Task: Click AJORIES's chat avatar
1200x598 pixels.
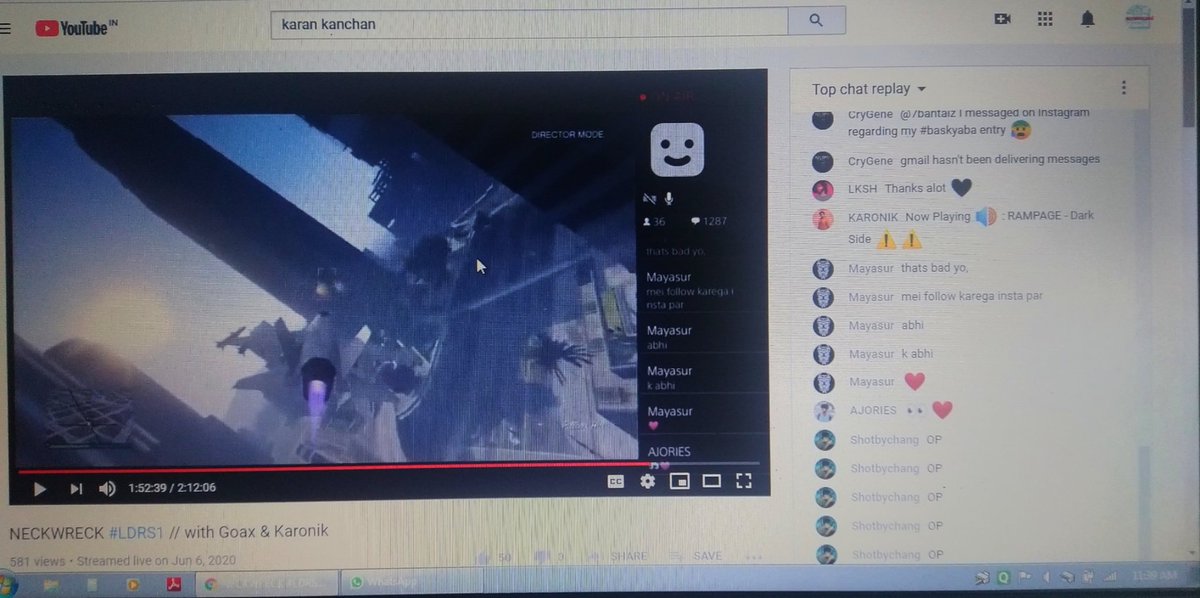Action: 824,411
